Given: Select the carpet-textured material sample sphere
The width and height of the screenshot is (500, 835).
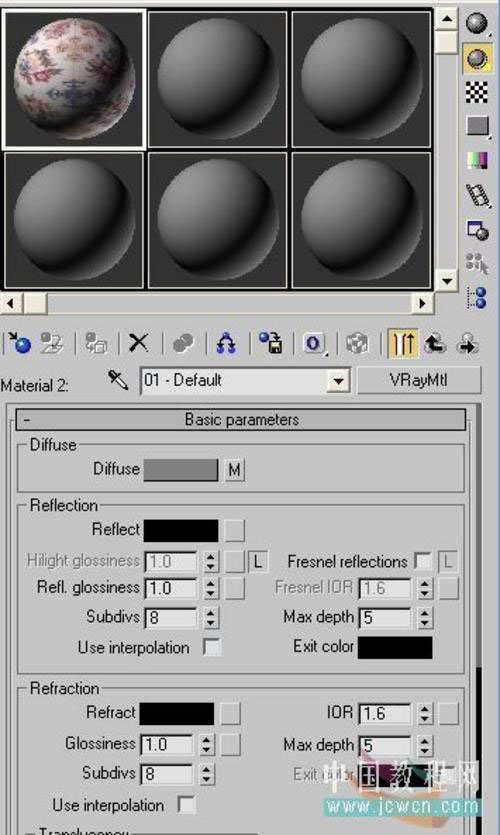Looking at the screenshot, I should (x=74, y=79).
